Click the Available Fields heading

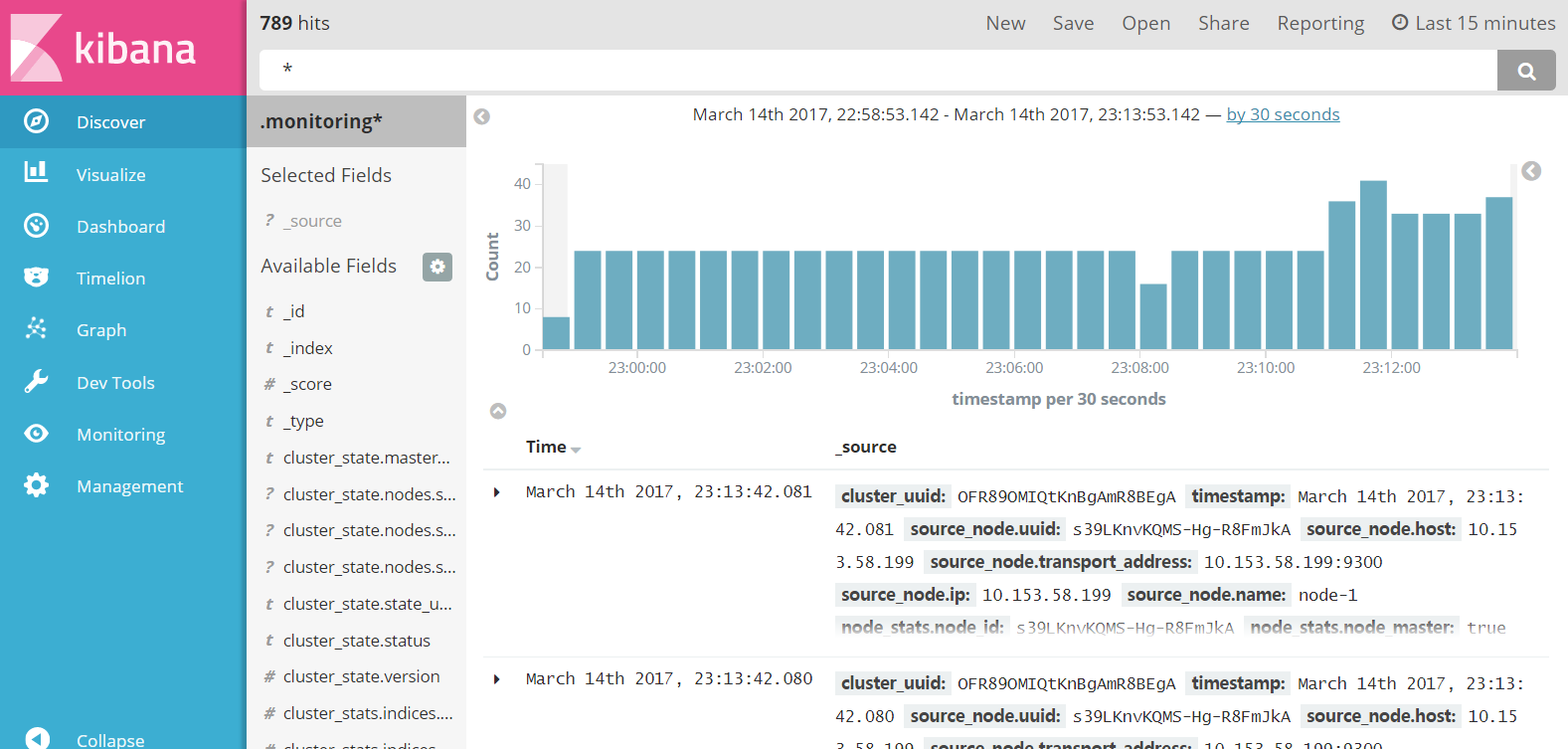pyautogui.click(x=328, y=266)
